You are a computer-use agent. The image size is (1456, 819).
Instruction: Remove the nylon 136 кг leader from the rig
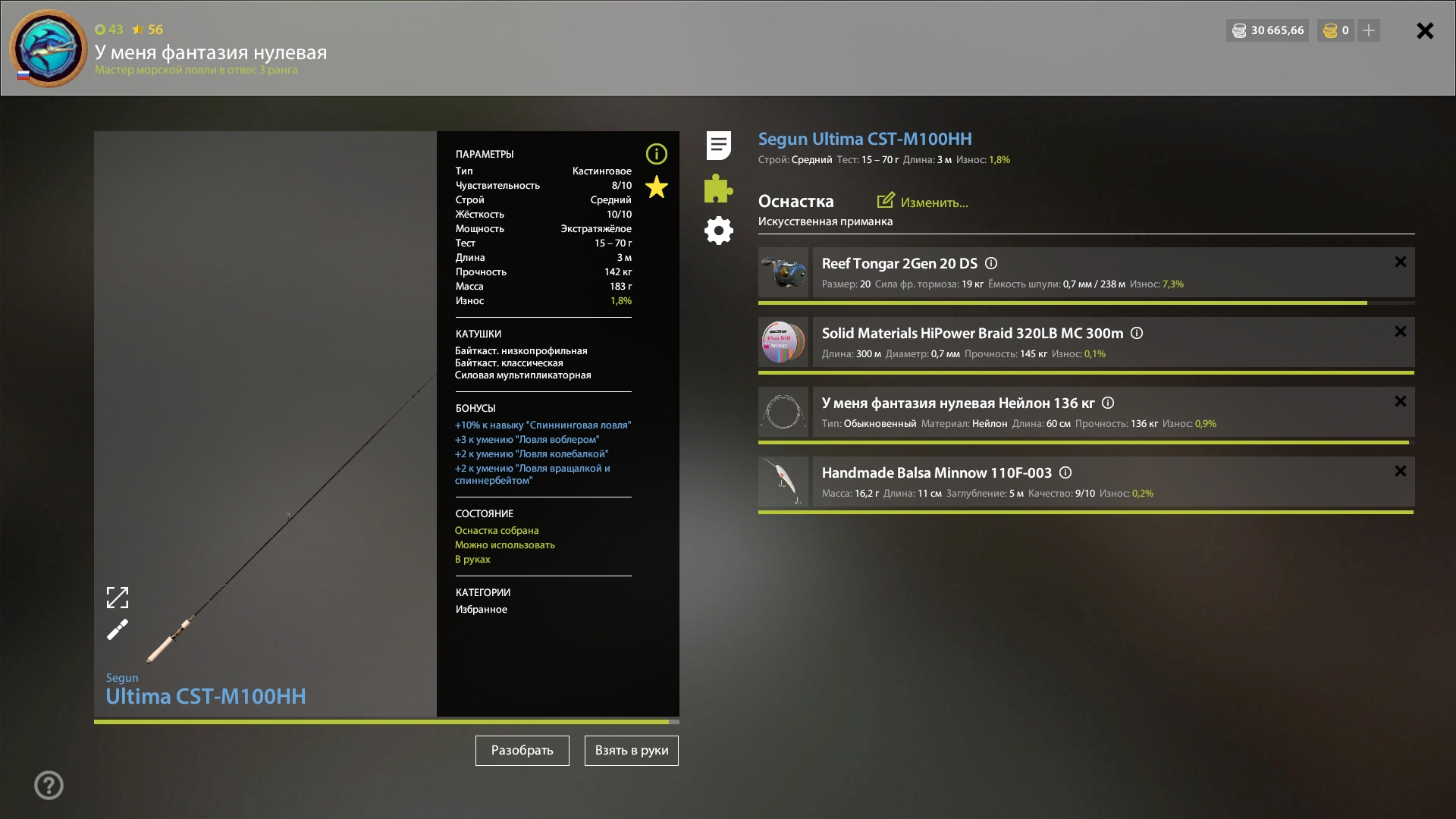[1400, 401]
